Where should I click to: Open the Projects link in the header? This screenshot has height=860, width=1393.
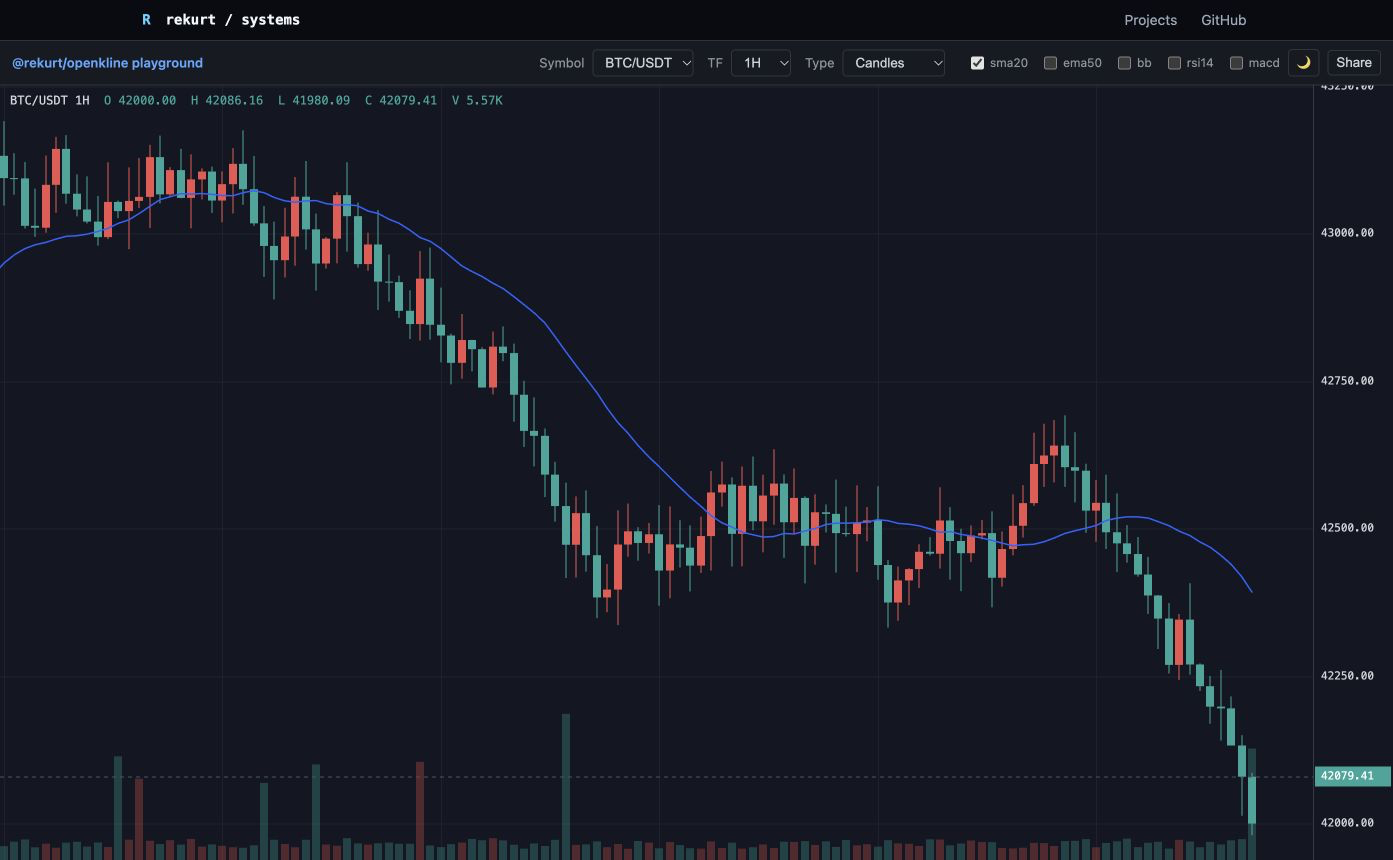(1150, 20)
